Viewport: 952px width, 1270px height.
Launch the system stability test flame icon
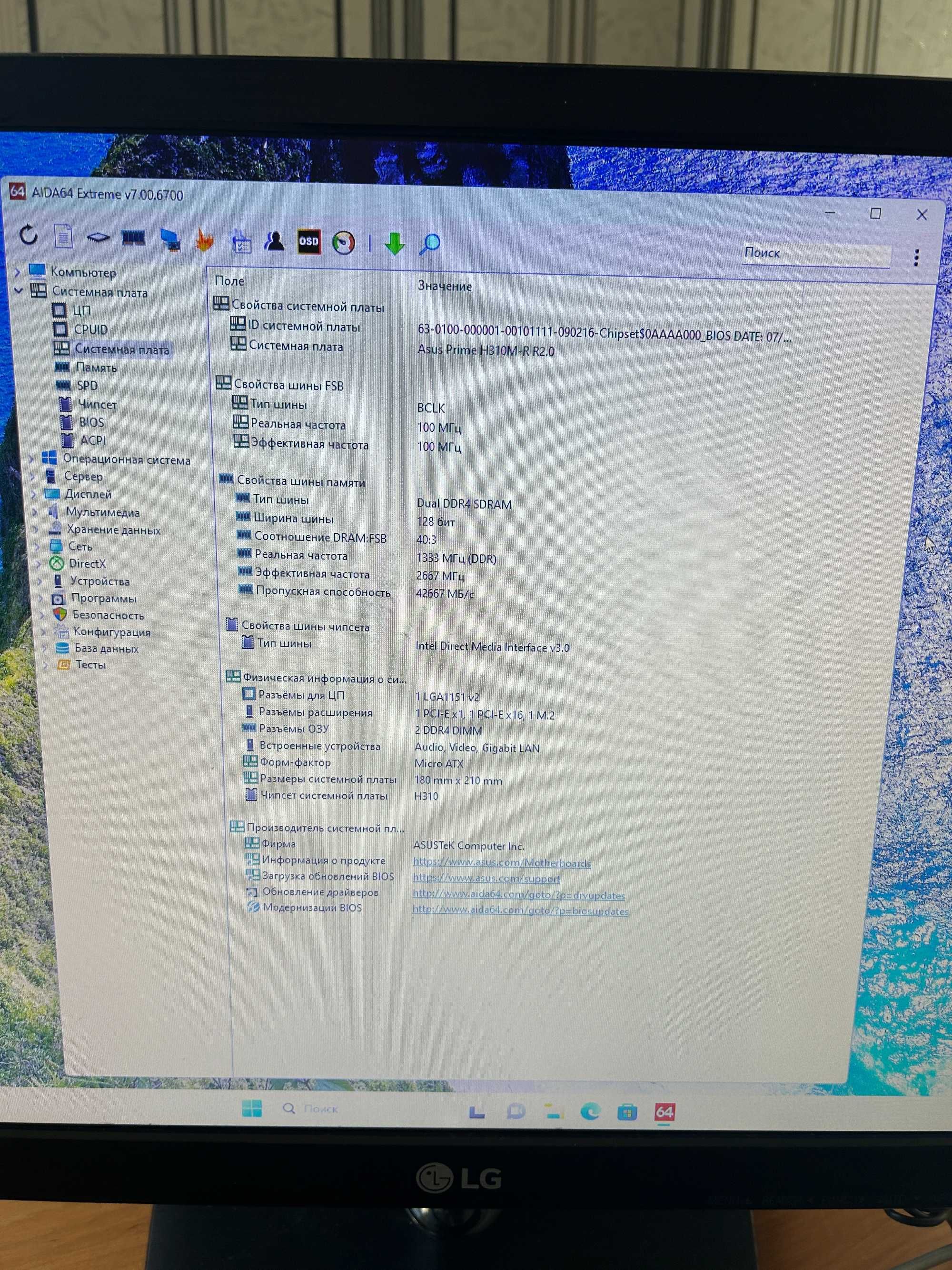tap(205, 240)
